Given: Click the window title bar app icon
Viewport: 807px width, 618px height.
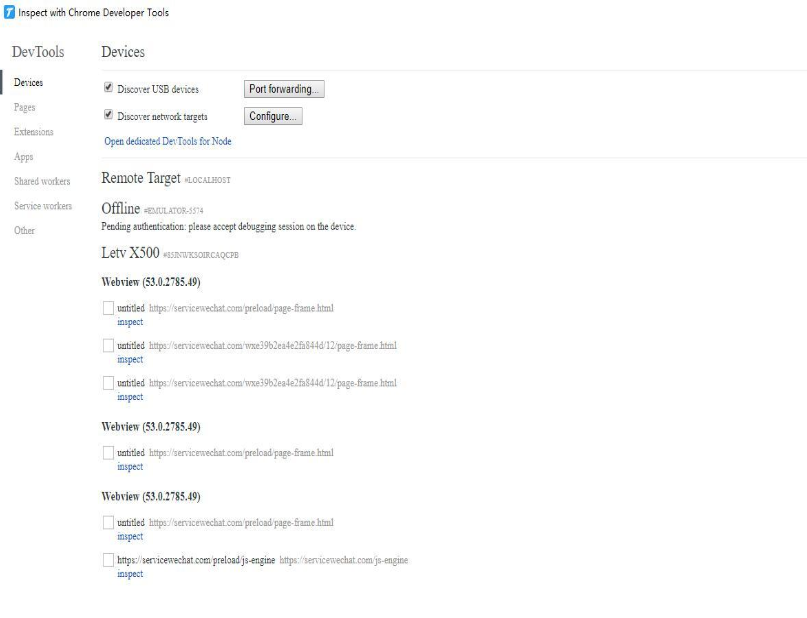Looking at the screenshot, I should pyautogui.click(x=9, y=12).
